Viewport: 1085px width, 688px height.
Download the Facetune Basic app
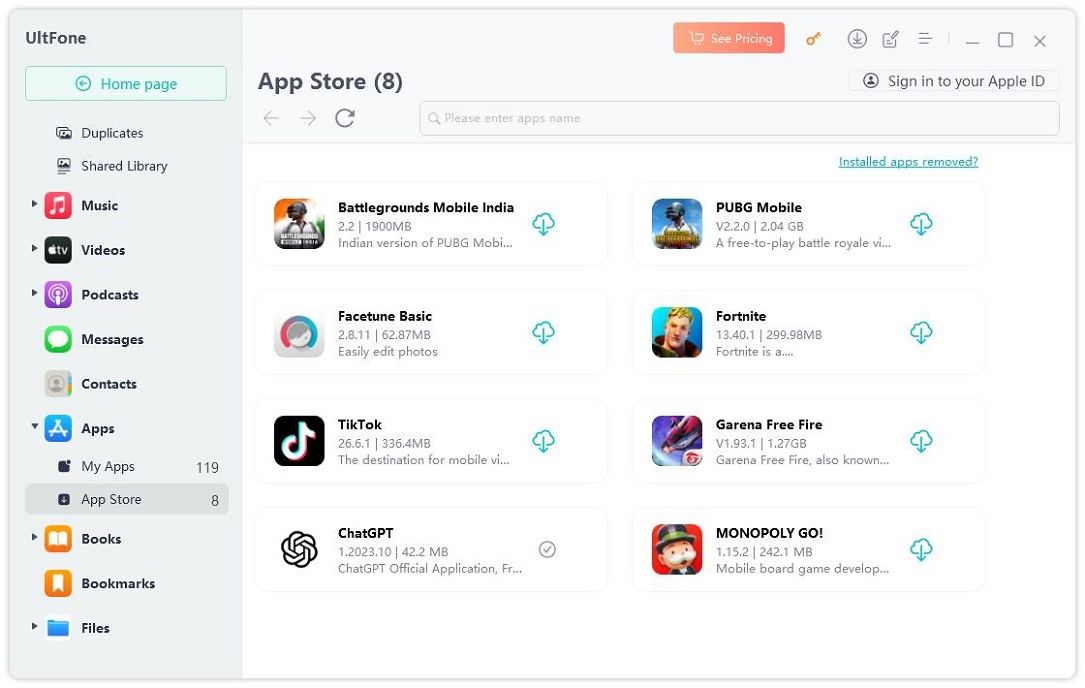pyautogui.click(x=543, y=332)
